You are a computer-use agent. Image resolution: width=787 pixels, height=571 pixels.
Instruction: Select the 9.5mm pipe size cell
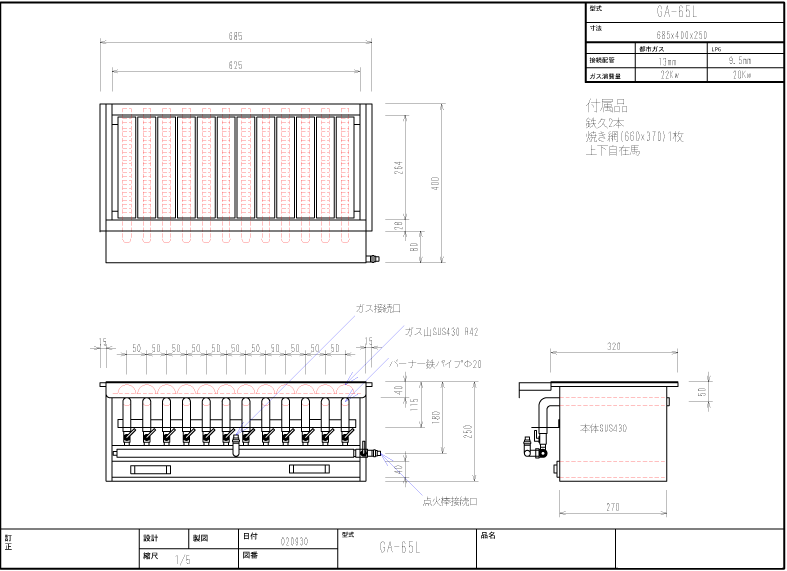tap(741, 61)
